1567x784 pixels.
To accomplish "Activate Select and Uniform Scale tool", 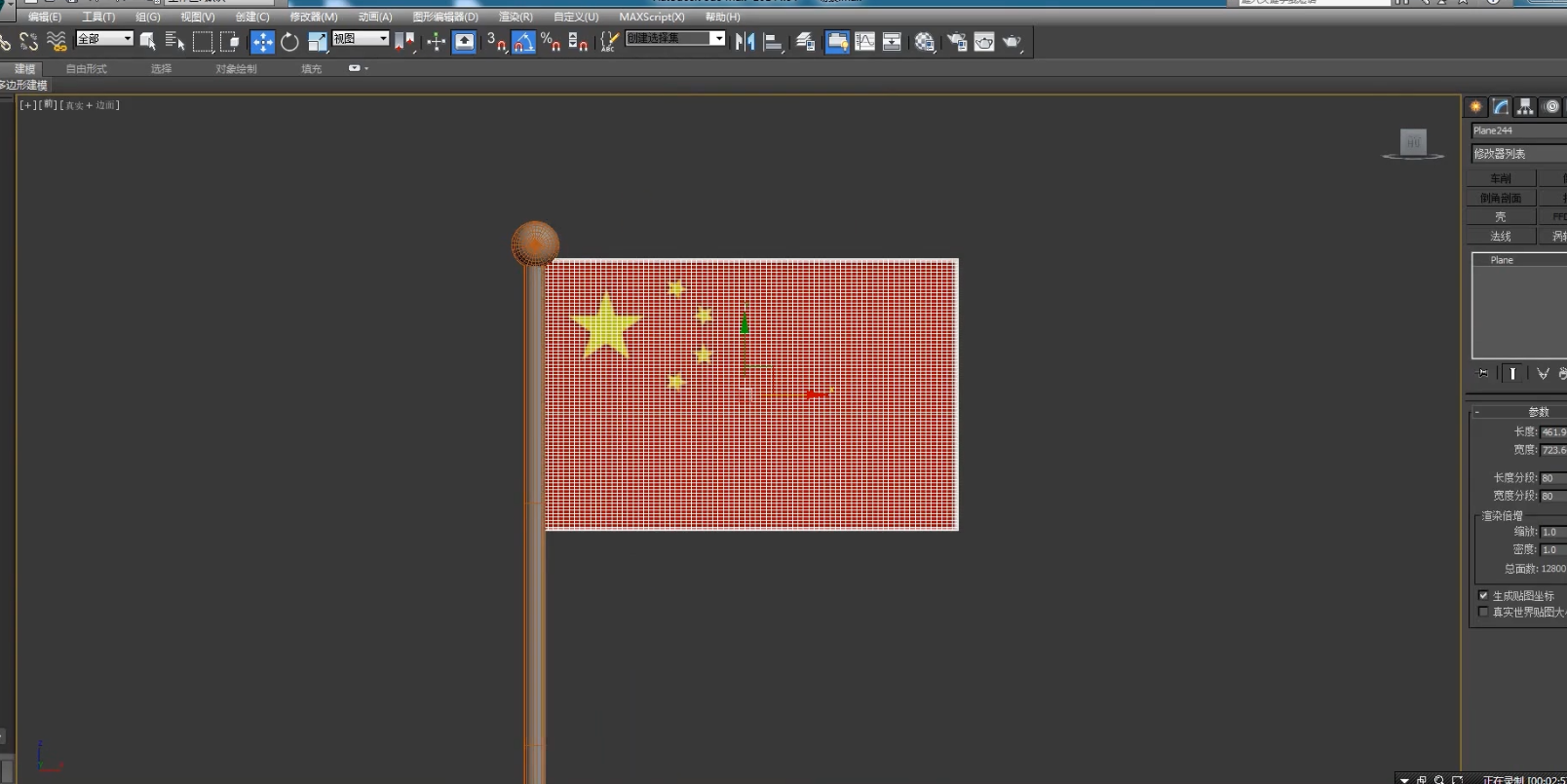I will (318, 41).
